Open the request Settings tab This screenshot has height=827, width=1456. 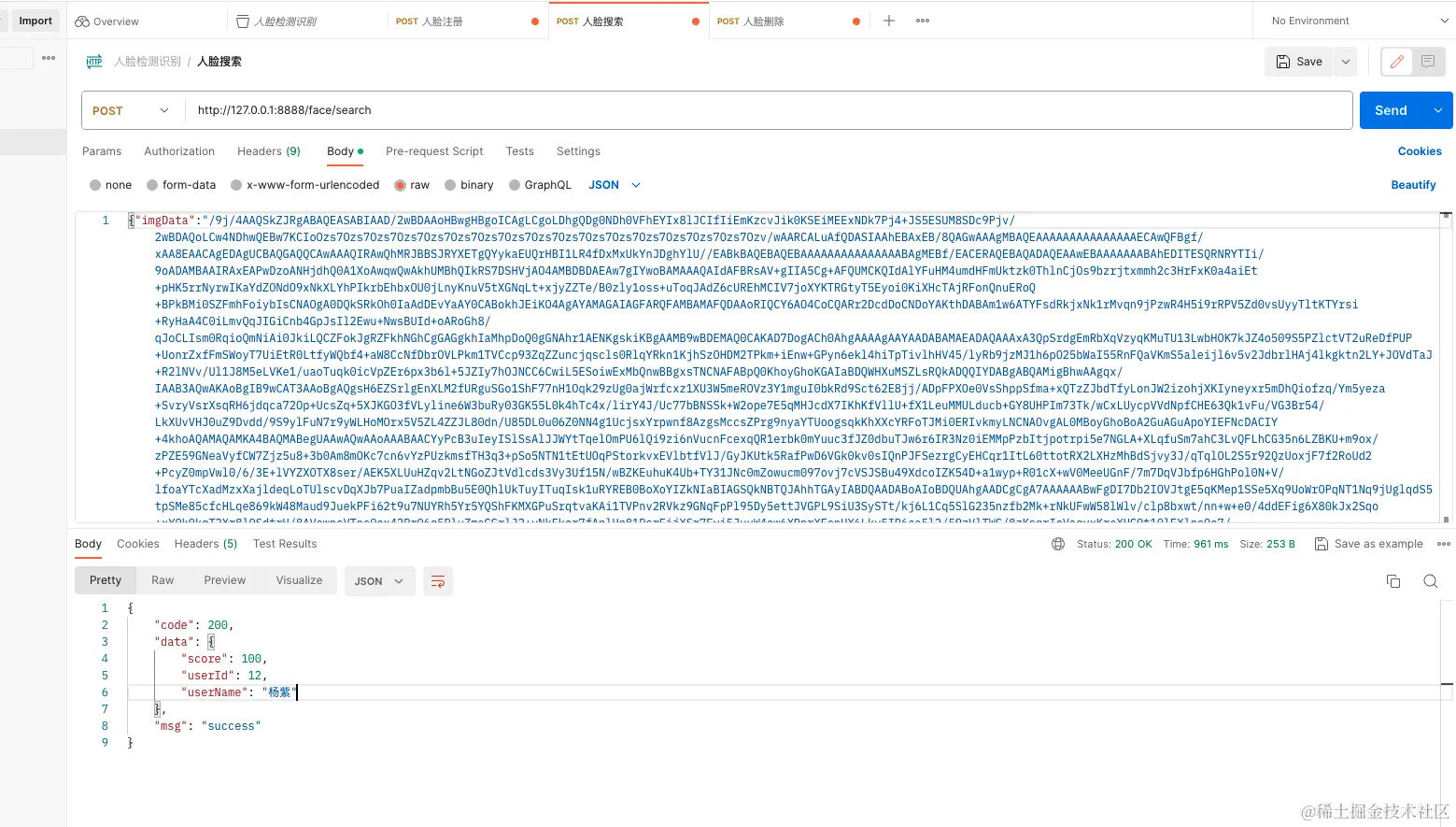[x=578, y=151]
